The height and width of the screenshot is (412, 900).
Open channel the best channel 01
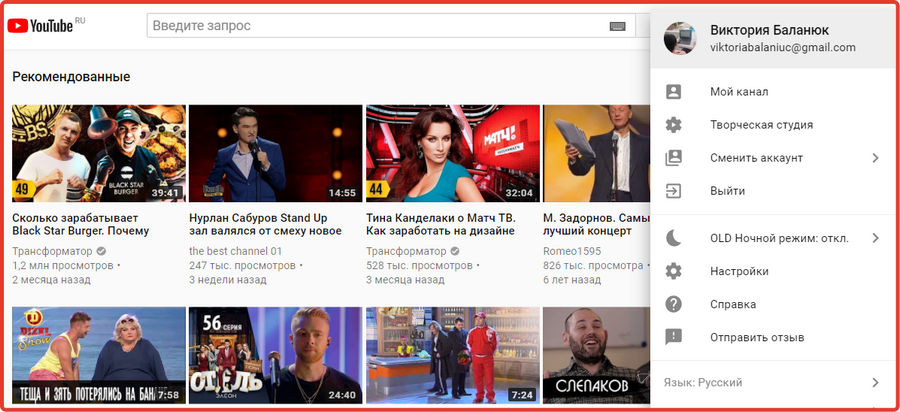pyautogui.click(x=235, y=251)
